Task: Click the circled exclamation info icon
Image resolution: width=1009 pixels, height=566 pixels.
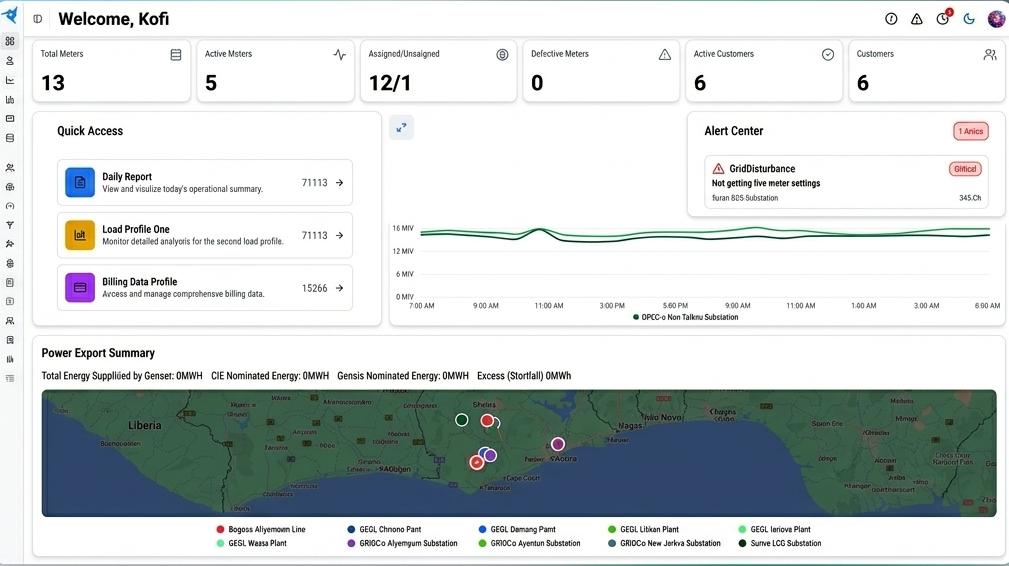Action: coord(891,19)
